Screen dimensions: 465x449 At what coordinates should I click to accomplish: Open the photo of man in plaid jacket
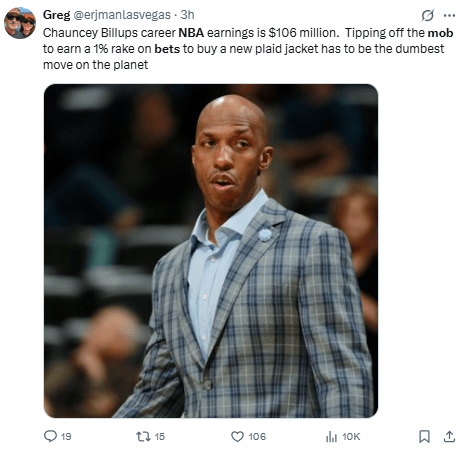click(211, 251)
